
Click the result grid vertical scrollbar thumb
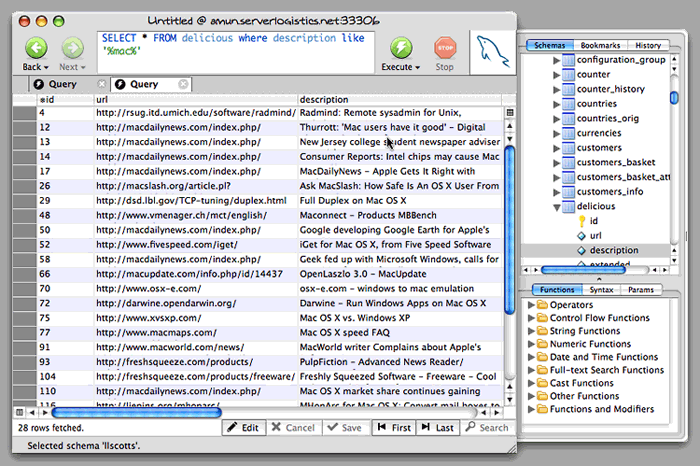pos(509,230)
